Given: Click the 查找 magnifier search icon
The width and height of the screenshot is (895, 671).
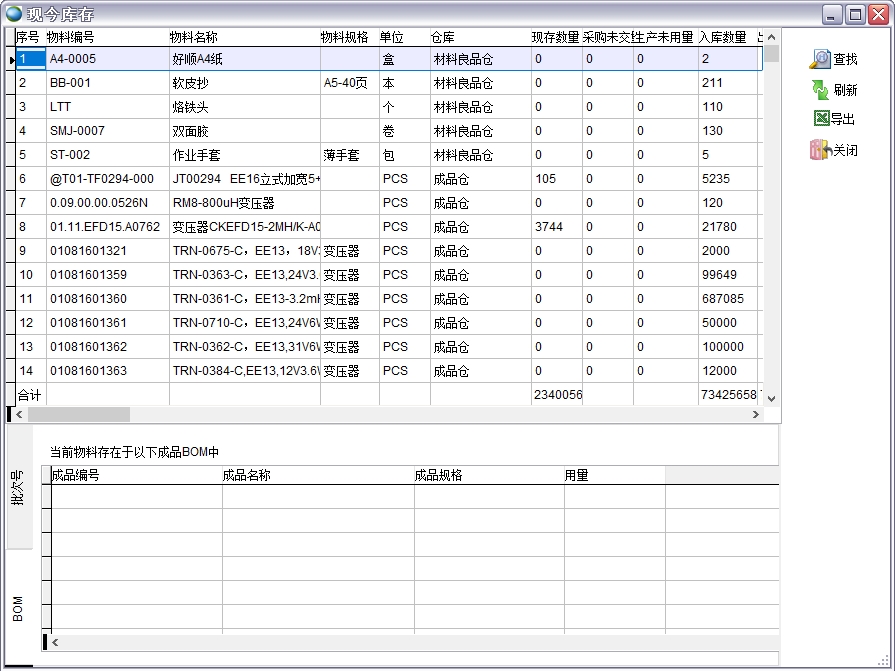Looking at the screenshot, I should pyautogui.click(x=820, y=57).
